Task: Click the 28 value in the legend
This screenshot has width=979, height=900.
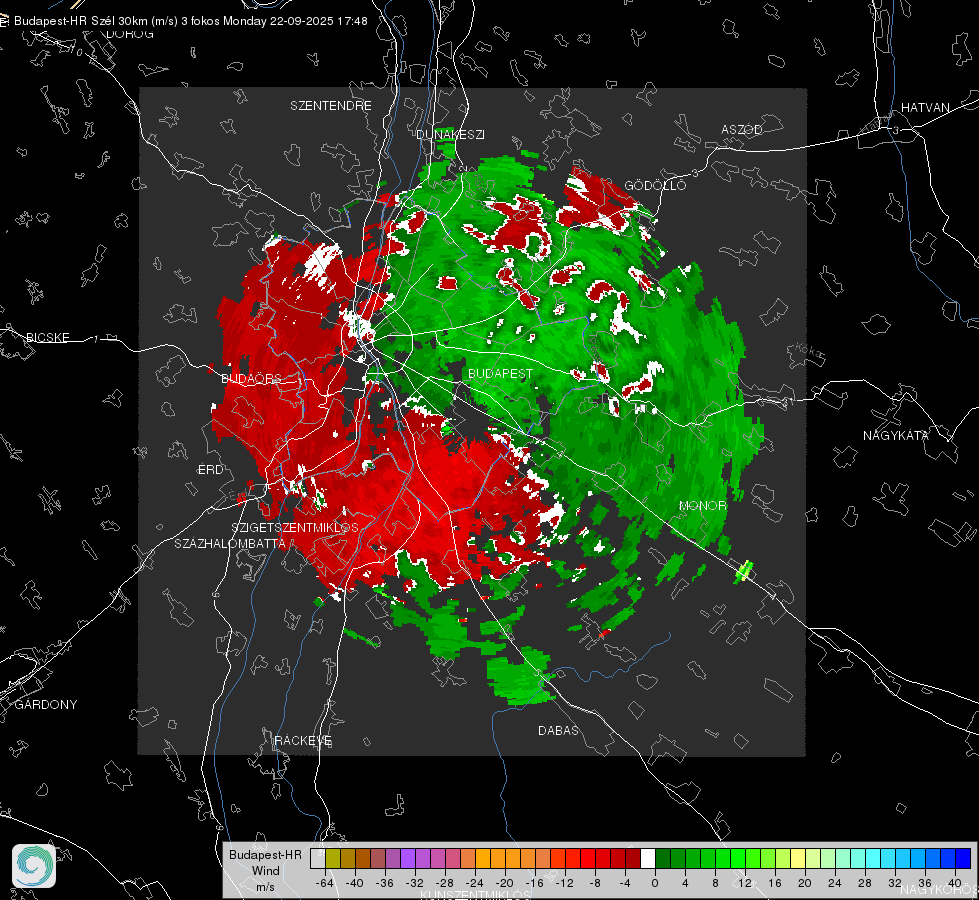Action: [x=865, y=883]
